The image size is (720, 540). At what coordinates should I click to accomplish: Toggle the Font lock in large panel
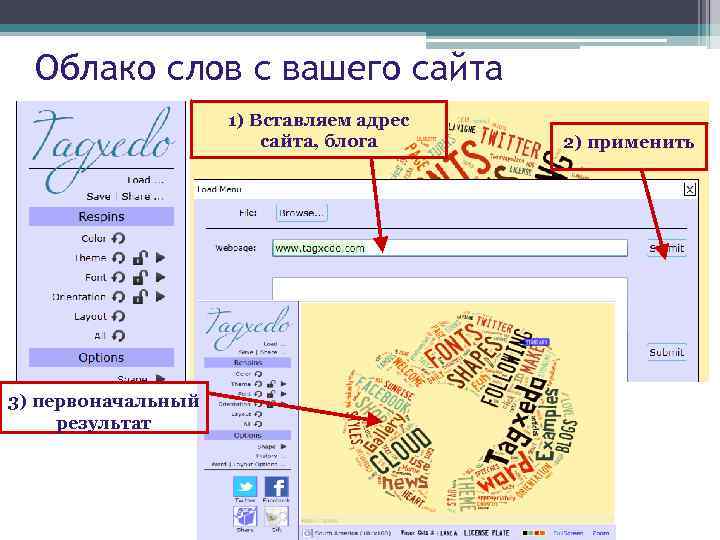[x=140, y=277]
